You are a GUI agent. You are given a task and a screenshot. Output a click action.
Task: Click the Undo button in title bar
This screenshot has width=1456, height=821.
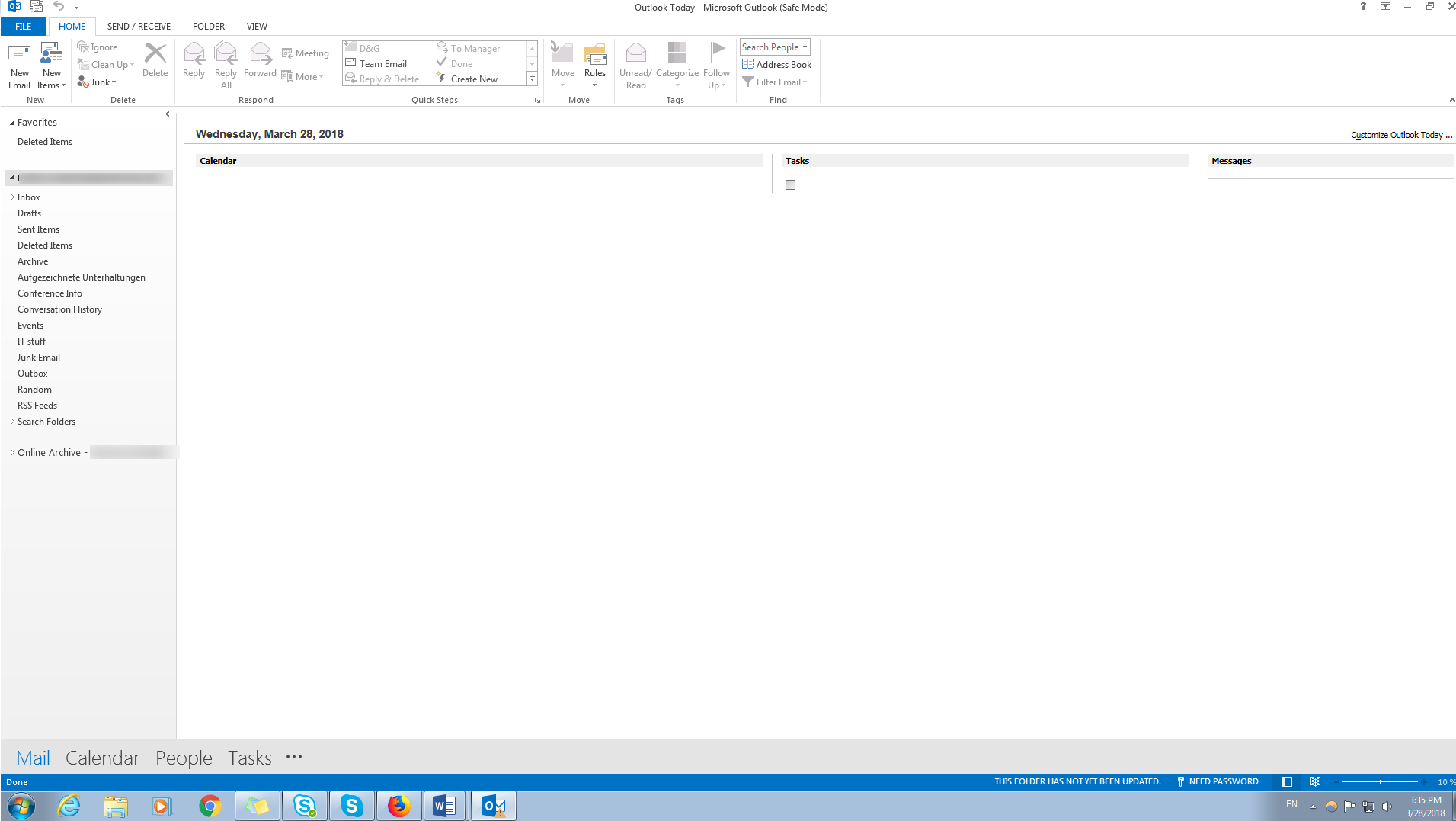tap(58, 6)
